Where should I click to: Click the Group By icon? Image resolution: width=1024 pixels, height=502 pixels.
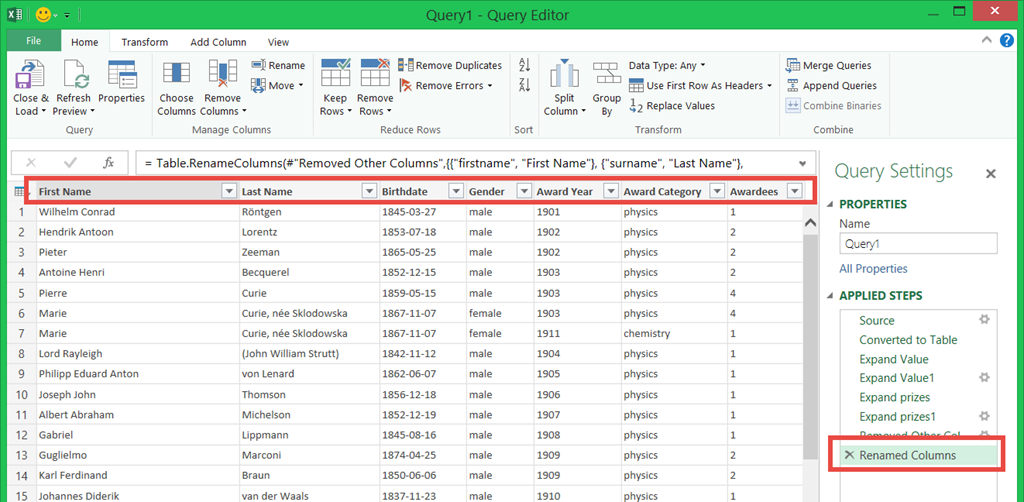pyautogui.click(x=606, y=76)
